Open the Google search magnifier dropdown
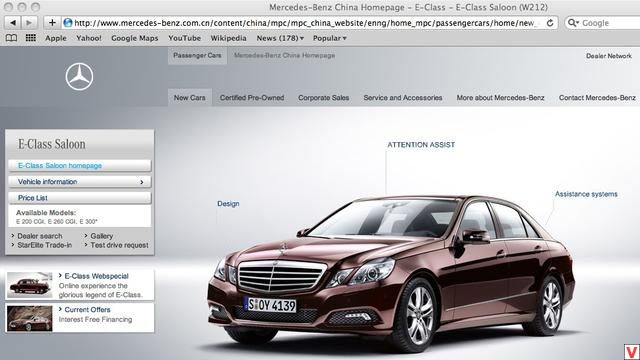The width and height of the screenshot is (640, 360). pyautogui.click(x=573, y=23)
